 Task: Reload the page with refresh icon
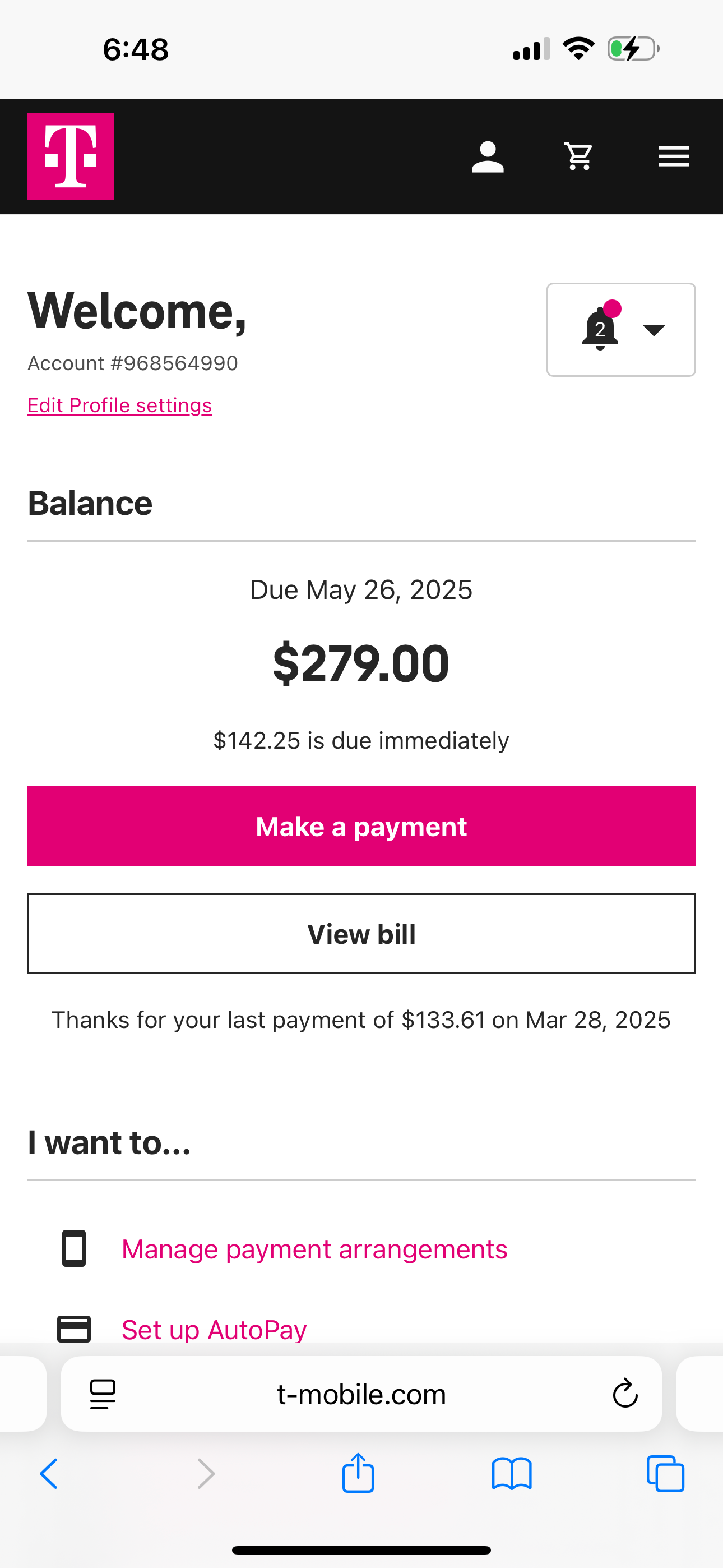[x=625, y=1394]
